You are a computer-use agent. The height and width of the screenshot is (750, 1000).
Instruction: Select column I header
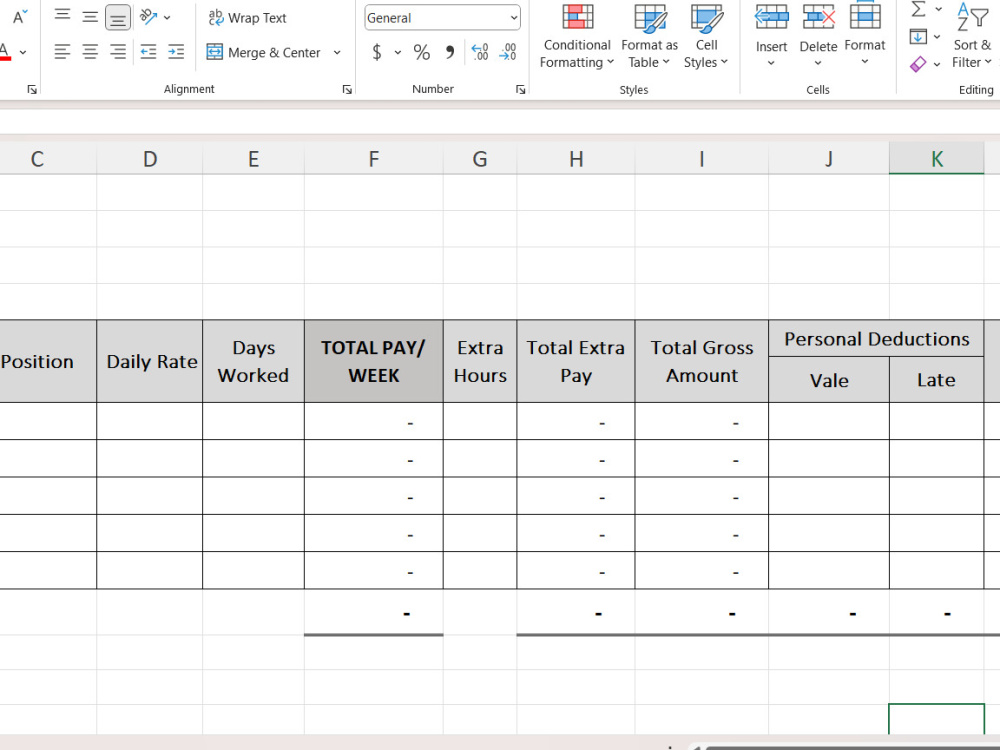702,158
